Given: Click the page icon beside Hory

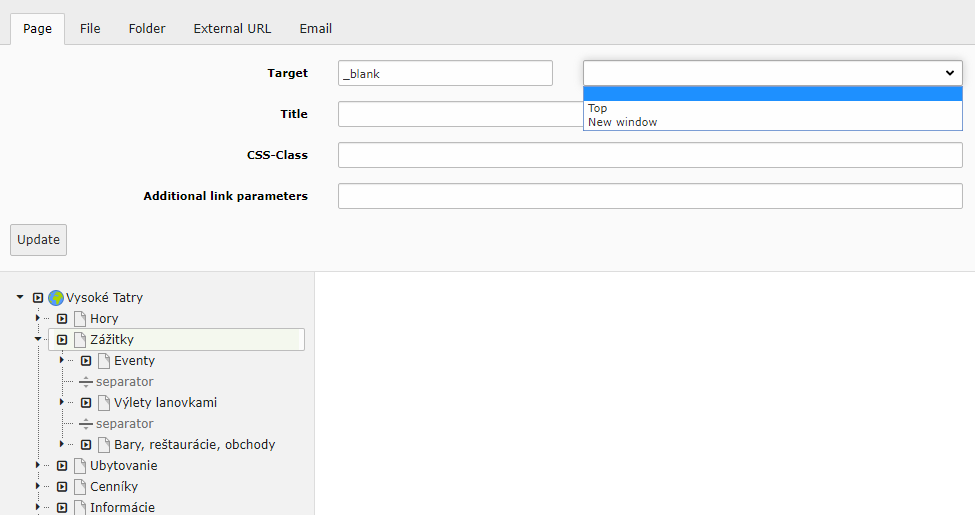Looking at the screenshot, I should (80, 319).
